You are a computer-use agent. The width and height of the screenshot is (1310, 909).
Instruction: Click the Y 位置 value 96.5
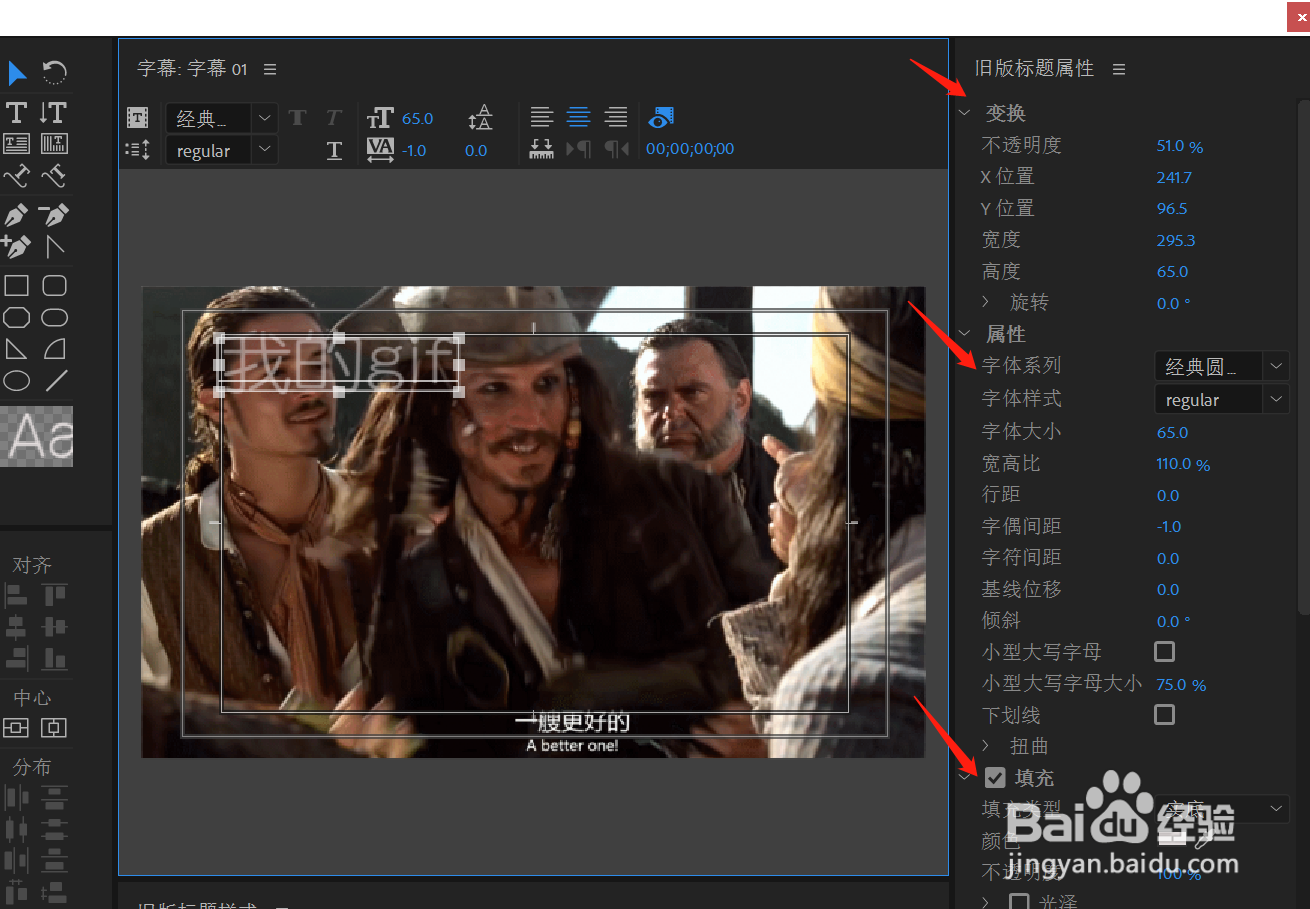click(x=1172, y=209)
